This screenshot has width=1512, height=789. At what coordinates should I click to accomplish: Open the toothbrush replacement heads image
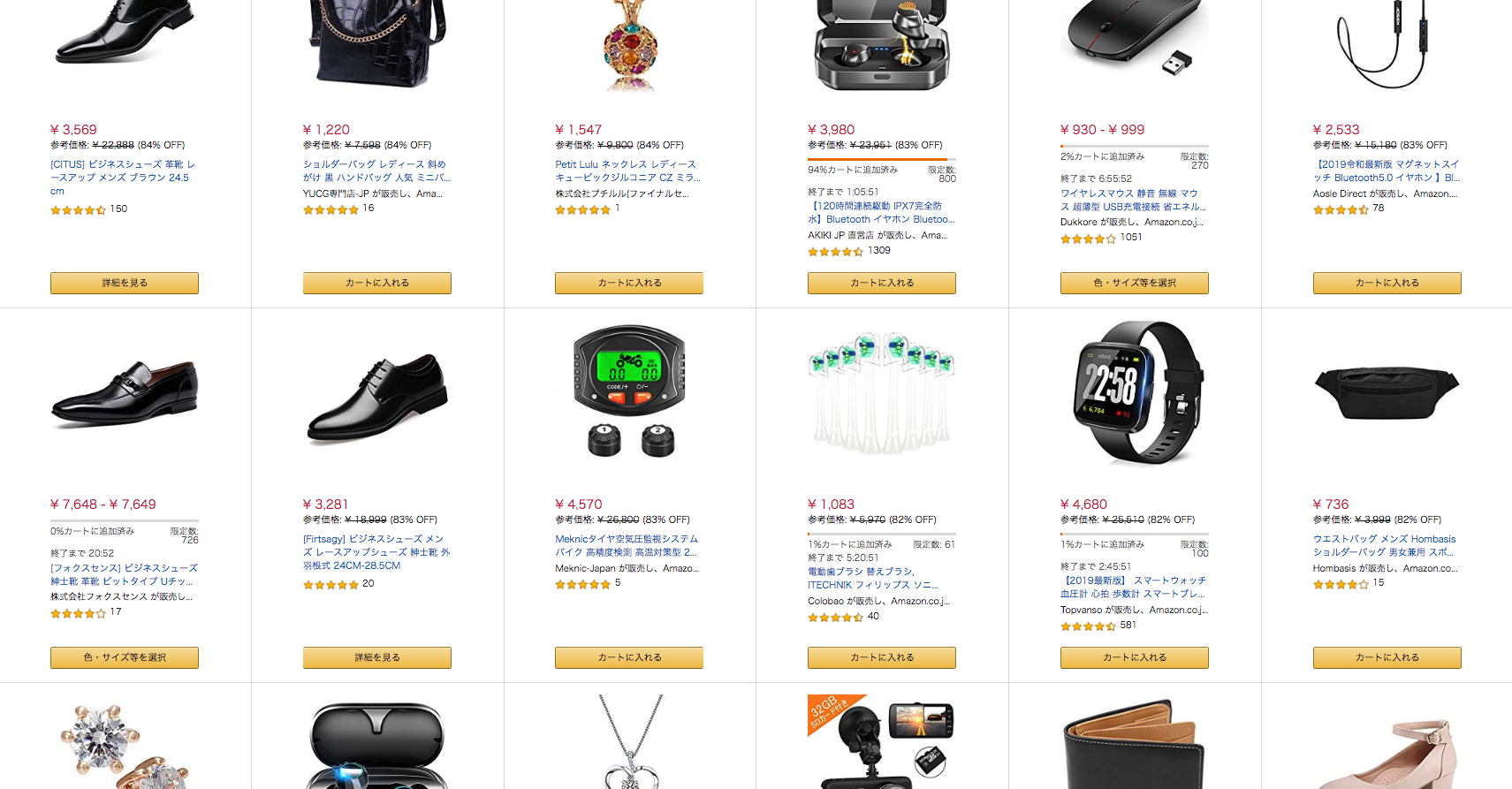click(882, 392)
